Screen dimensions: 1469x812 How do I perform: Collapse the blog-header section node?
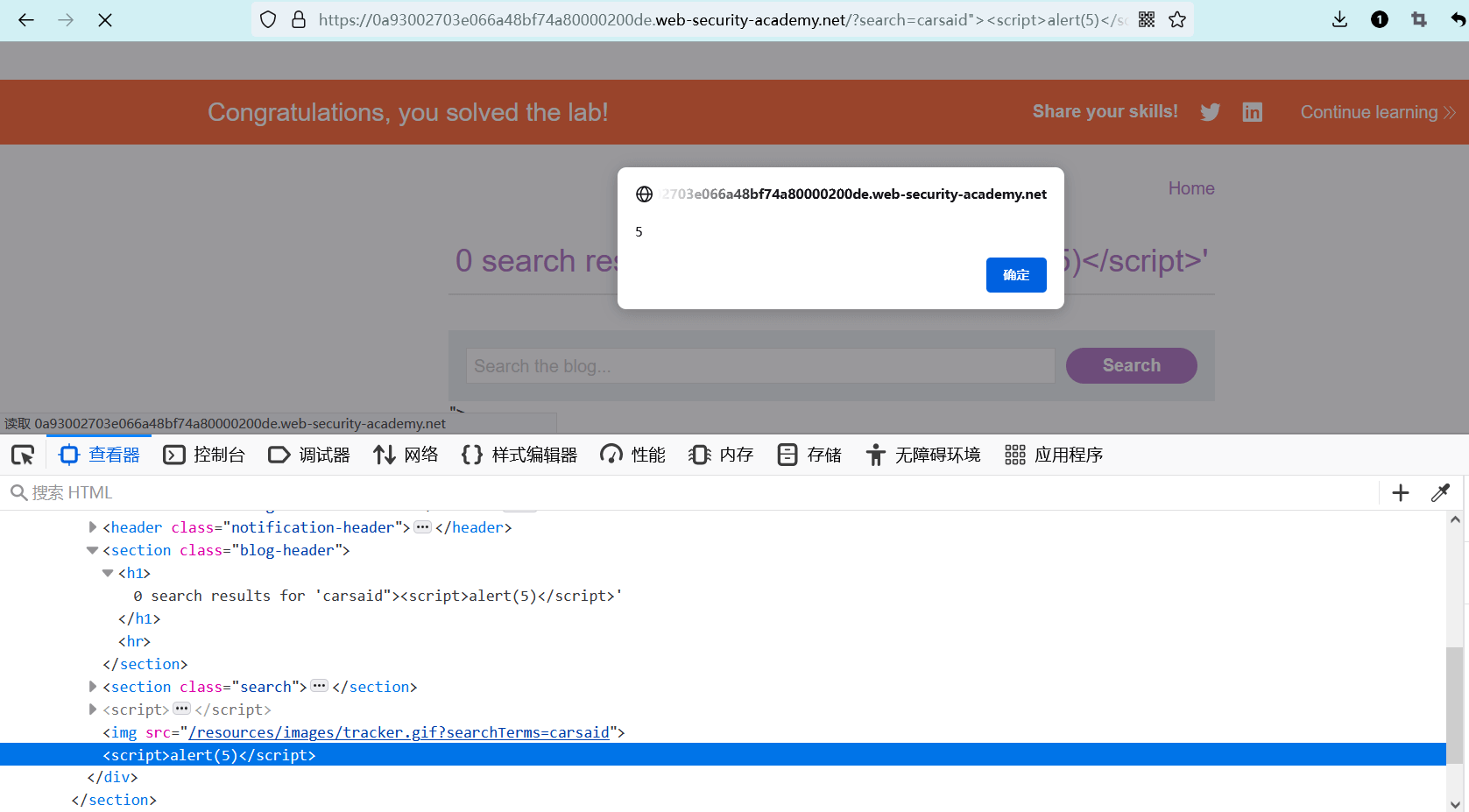click(92, 550)
